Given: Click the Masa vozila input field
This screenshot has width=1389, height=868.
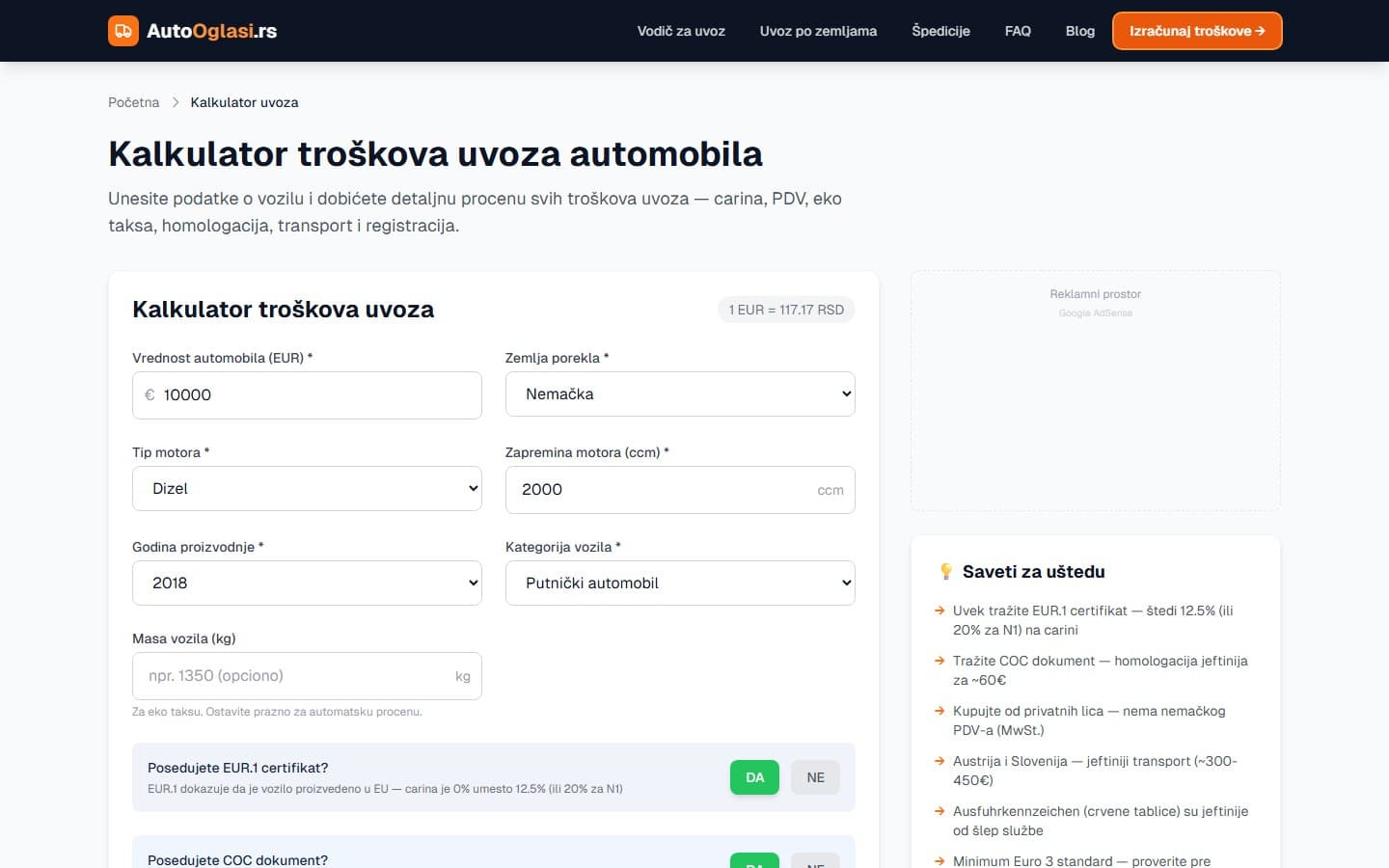Looking at the screenshot, I should coord(307,676).
